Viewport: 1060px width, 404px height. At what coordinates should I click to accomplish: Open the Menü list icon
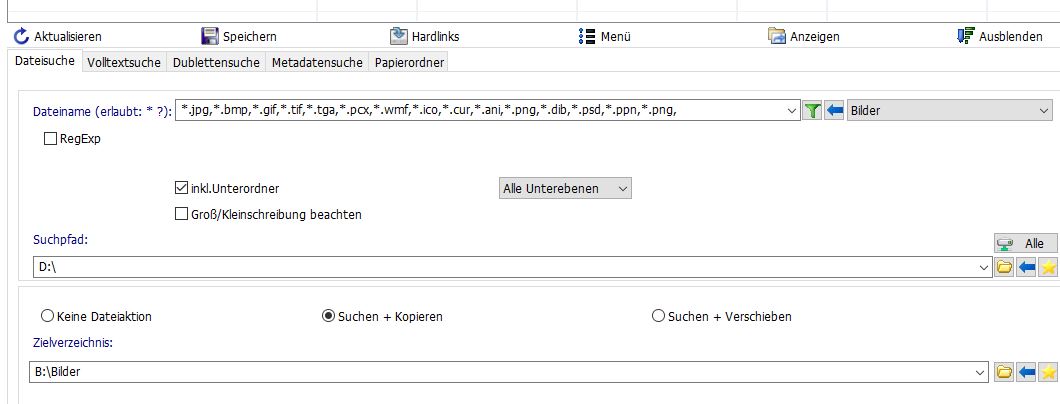(587, 36)
